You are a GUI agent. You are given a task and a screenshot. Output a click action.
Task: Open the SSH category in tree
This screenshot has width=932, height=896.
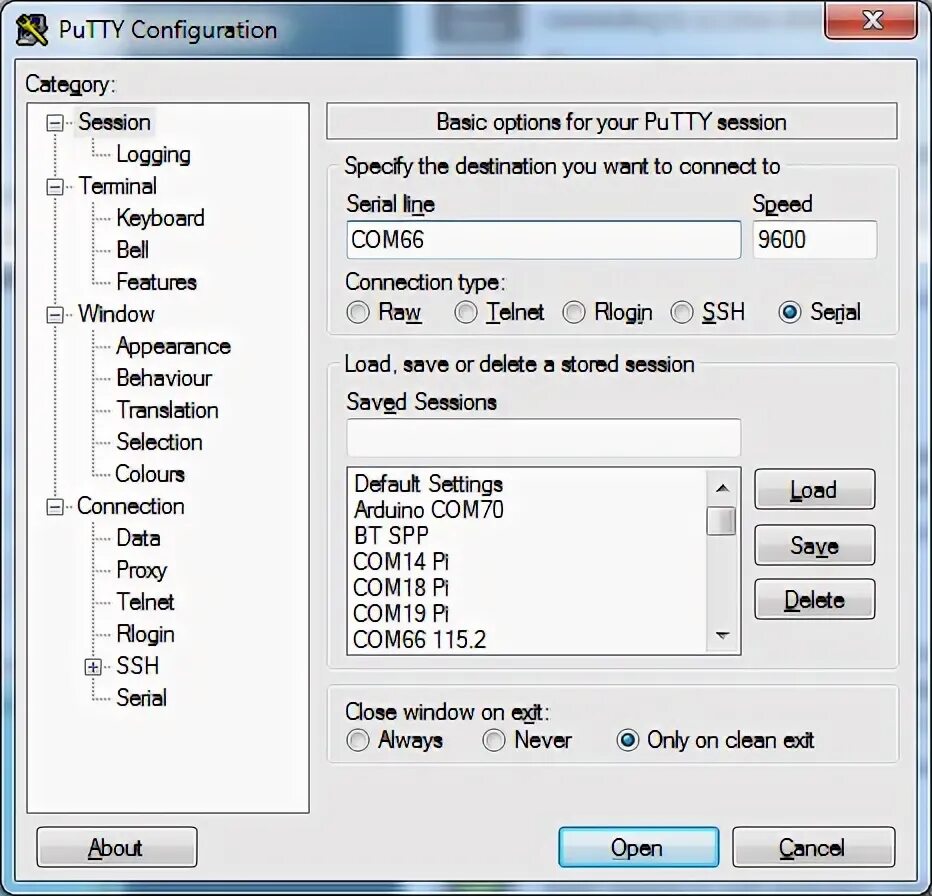coord(138,667)
